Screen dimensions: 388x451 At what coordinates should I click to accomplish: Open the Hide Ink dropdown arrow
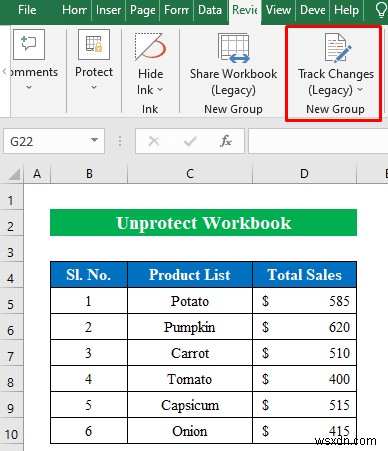pos(160,89)
